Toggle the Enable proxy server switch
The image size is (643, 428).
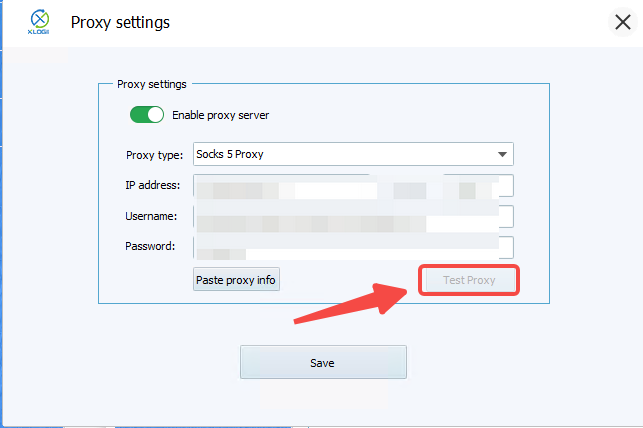[x=147, y=115]
